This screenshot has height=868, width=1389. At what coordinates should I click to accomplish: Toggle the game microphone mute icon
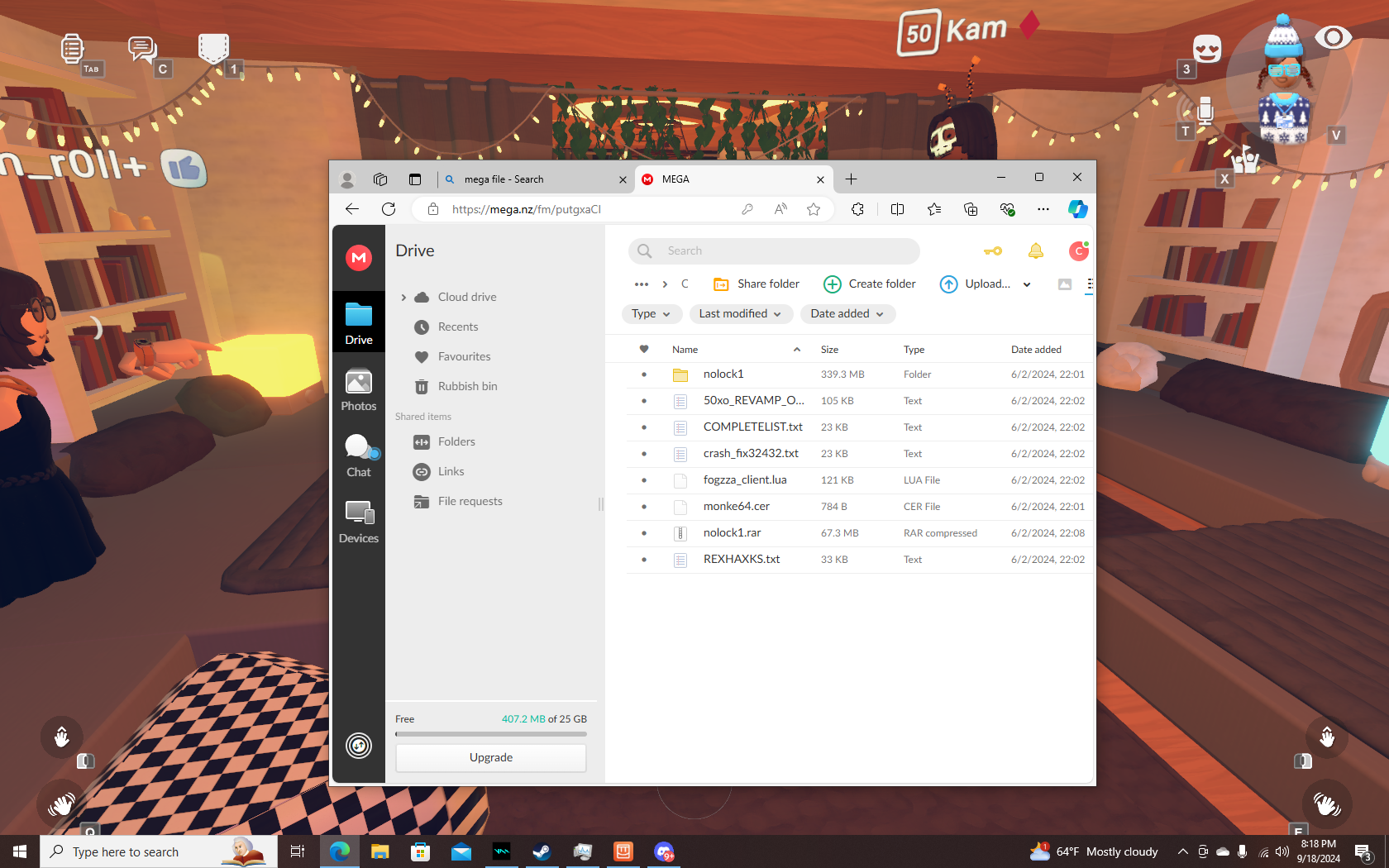click(x=1205, y=110)
